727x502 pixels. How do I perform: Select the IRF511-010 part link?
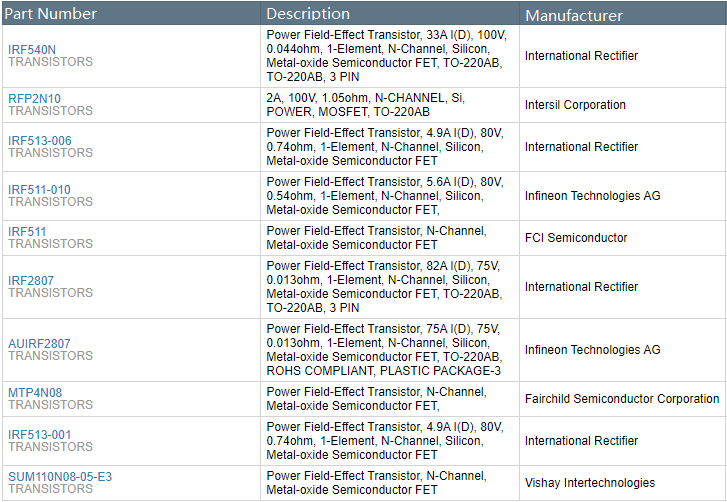pyautogui.click(x=39, y=189)
